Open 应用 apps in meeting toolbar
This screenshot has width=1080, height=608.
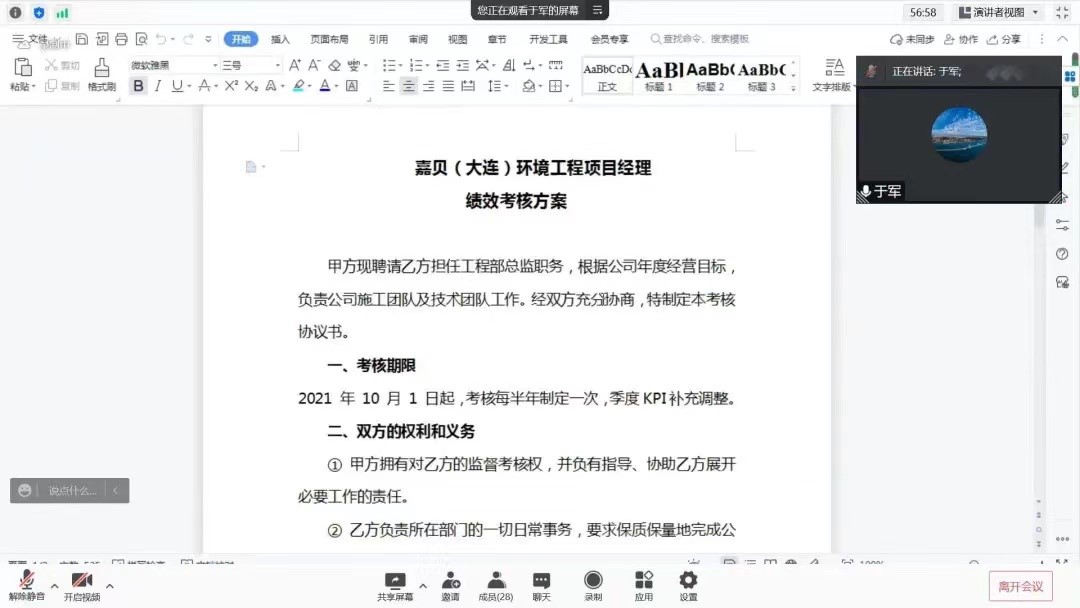(644, 587)
